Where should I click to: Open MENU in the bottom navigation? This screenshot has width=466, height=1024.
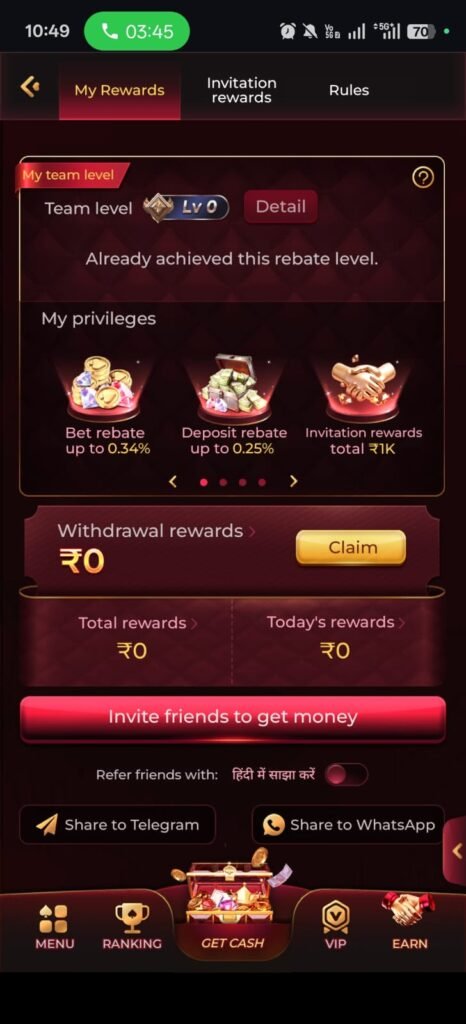pos(54,927)
